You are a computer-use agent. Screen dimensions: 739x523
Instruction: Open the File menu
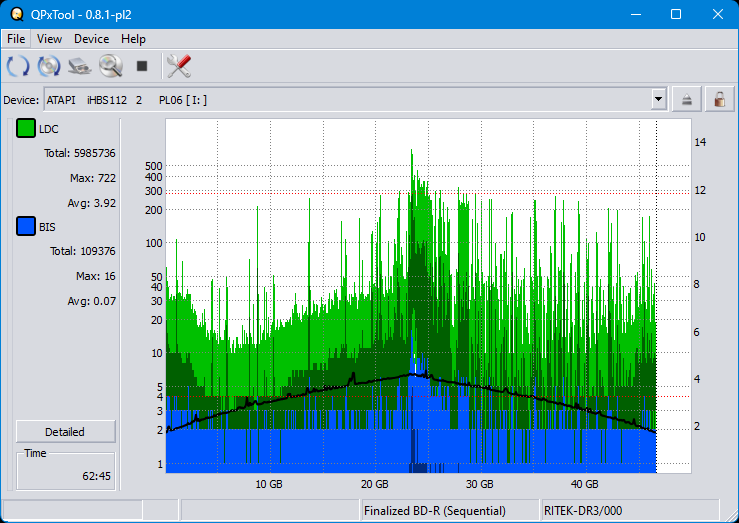coord(16,39)
